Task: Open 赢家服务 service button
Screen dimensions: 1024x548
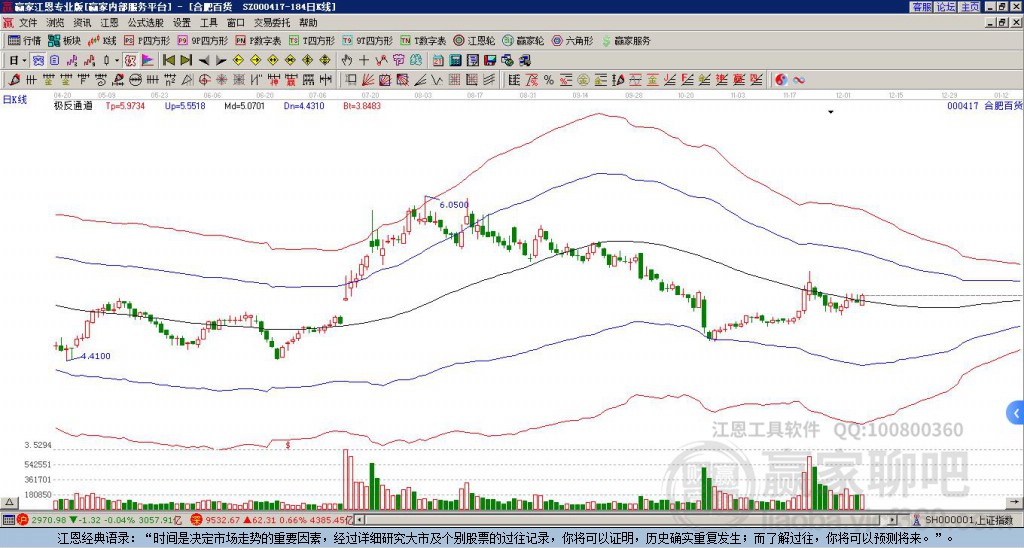Action: (x=626, y=40)
